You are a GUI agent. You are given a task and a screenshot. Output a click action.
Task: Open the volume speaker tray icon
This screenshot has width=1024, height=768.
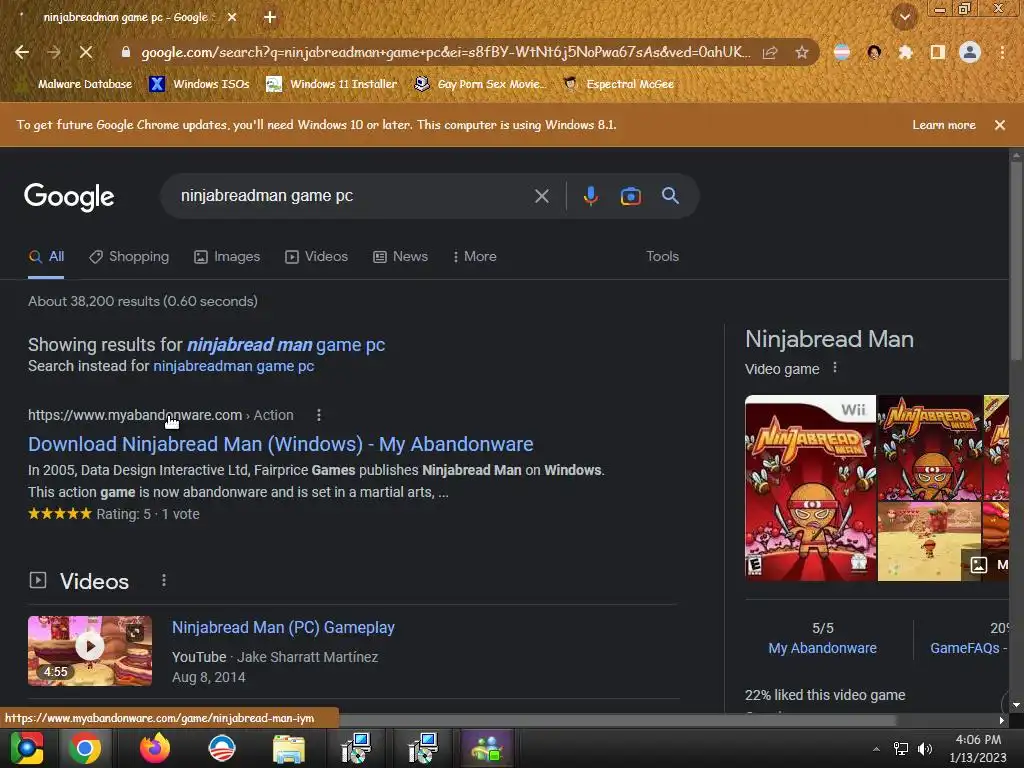point(925,748)
